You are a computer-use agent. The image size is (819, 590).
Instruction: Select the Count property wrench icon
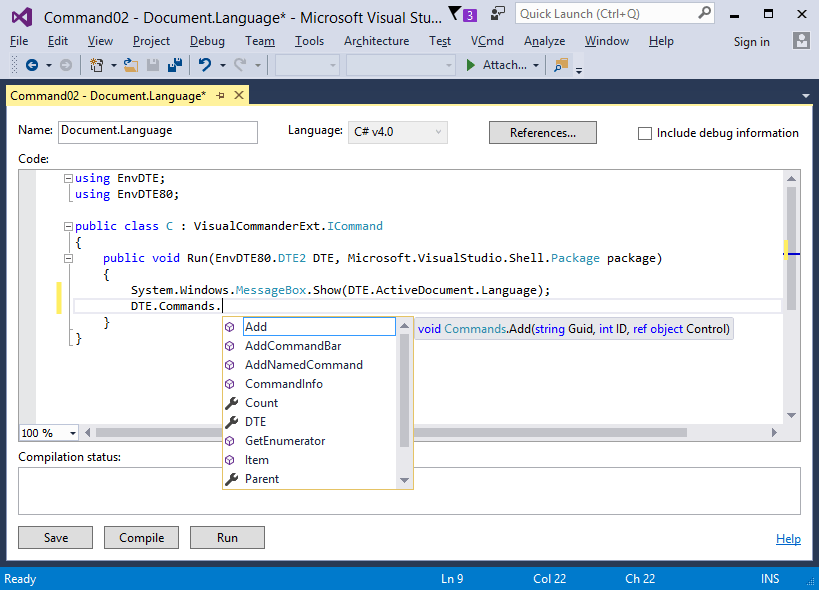(231, 403)
